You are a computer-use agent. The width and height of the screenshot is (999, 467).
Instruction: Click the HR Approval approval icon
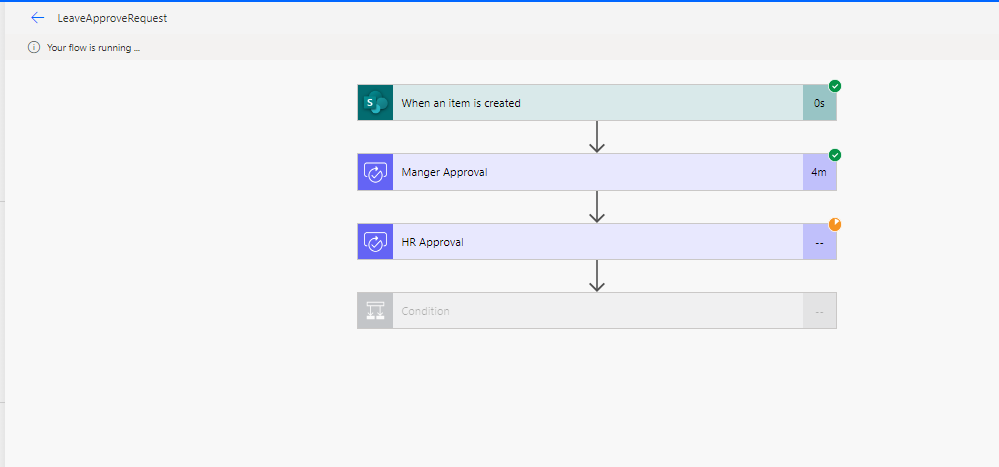375,241
